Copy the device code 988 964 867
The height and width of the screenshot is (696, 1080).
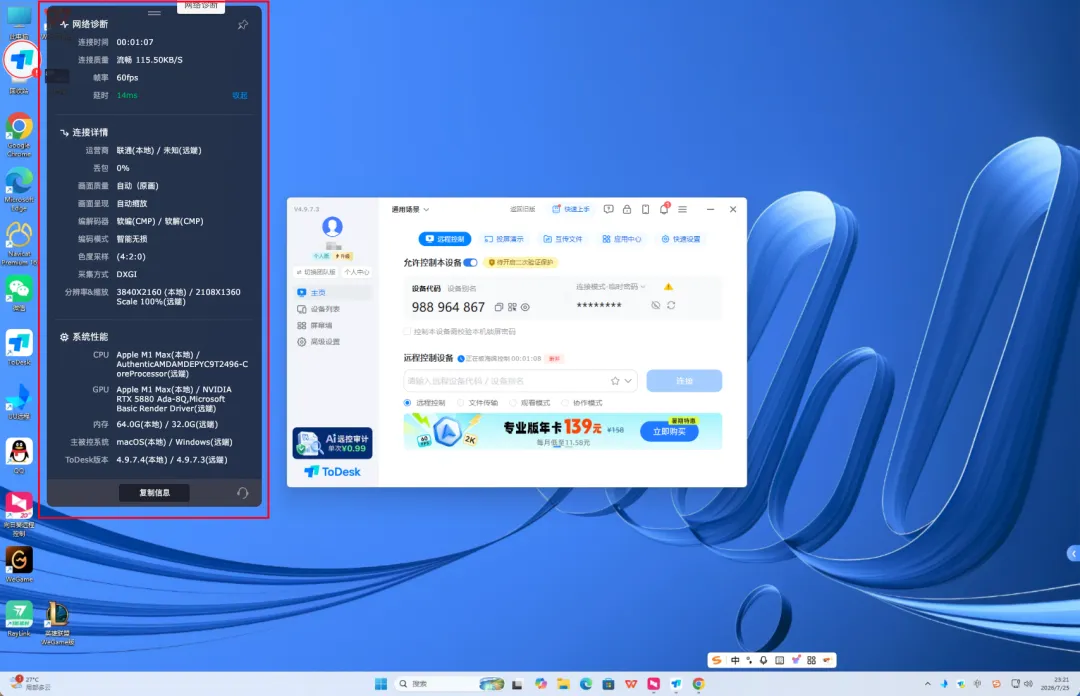(x=499, y=307)
